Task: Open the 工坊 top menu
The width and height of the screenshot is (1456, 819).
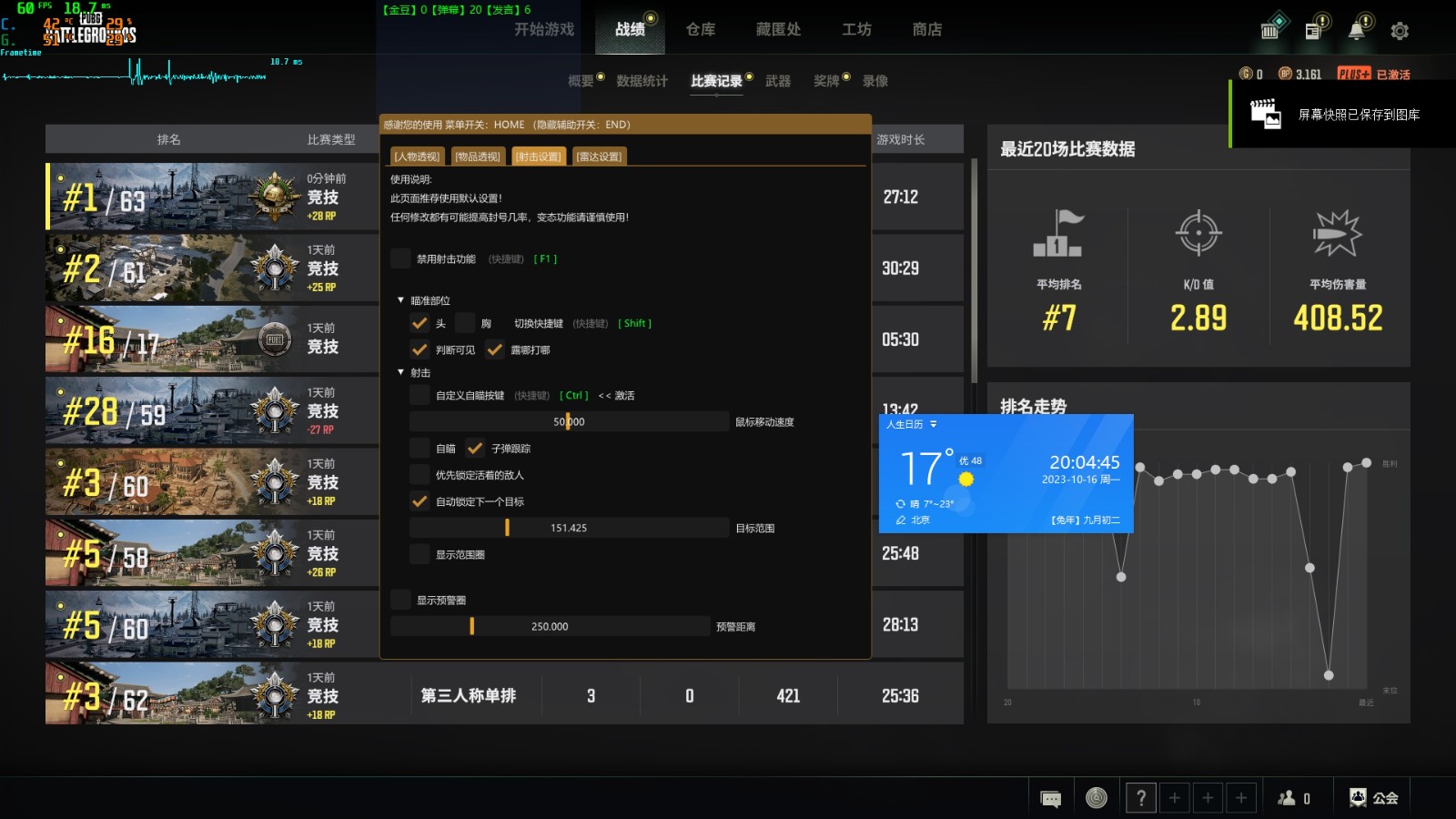Action: click(856, 29)
